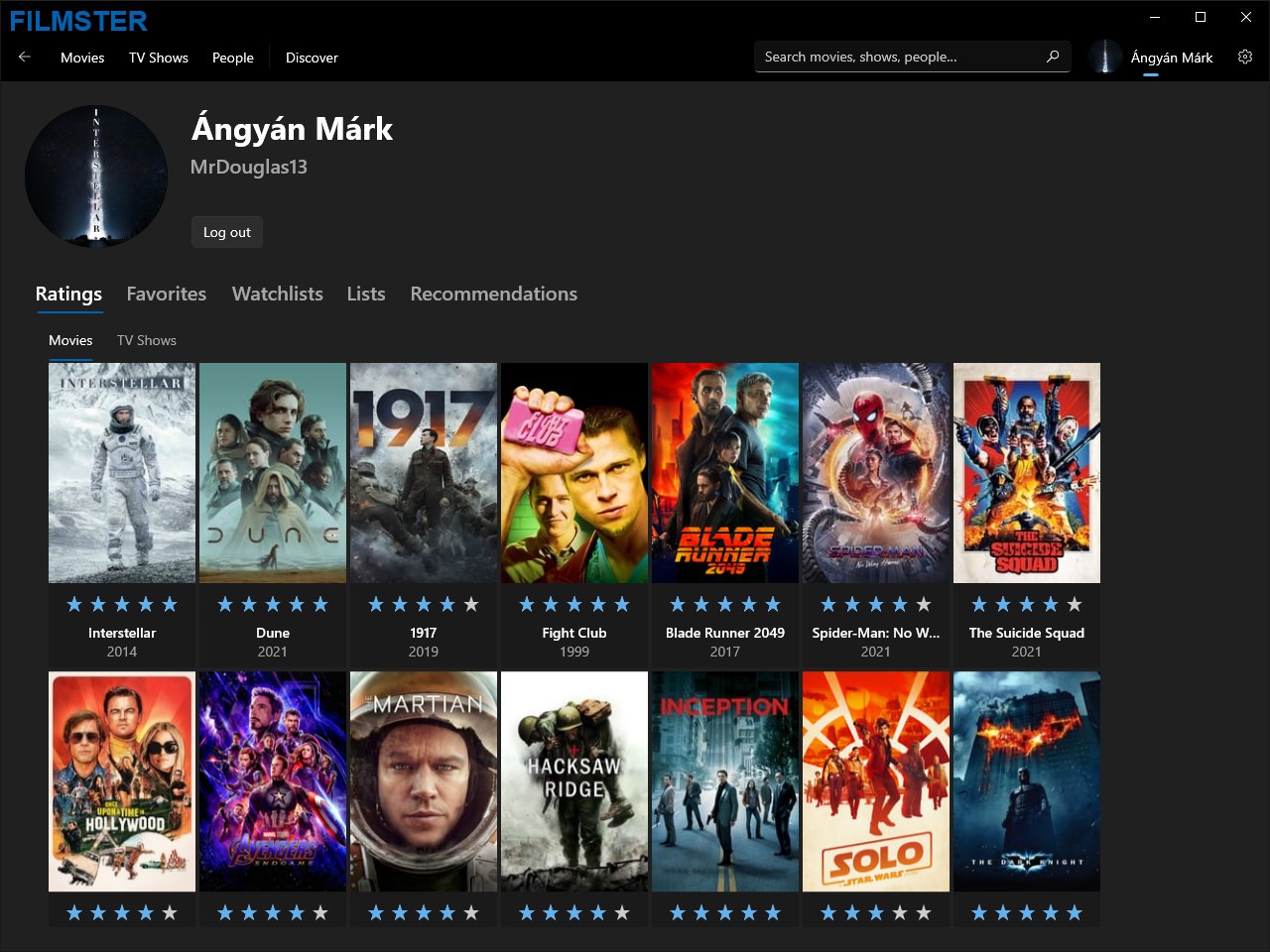1270x952 pixels.
Task: Click the fifth star under Avengers Endgame poster
Action: [x=320, y=912]
